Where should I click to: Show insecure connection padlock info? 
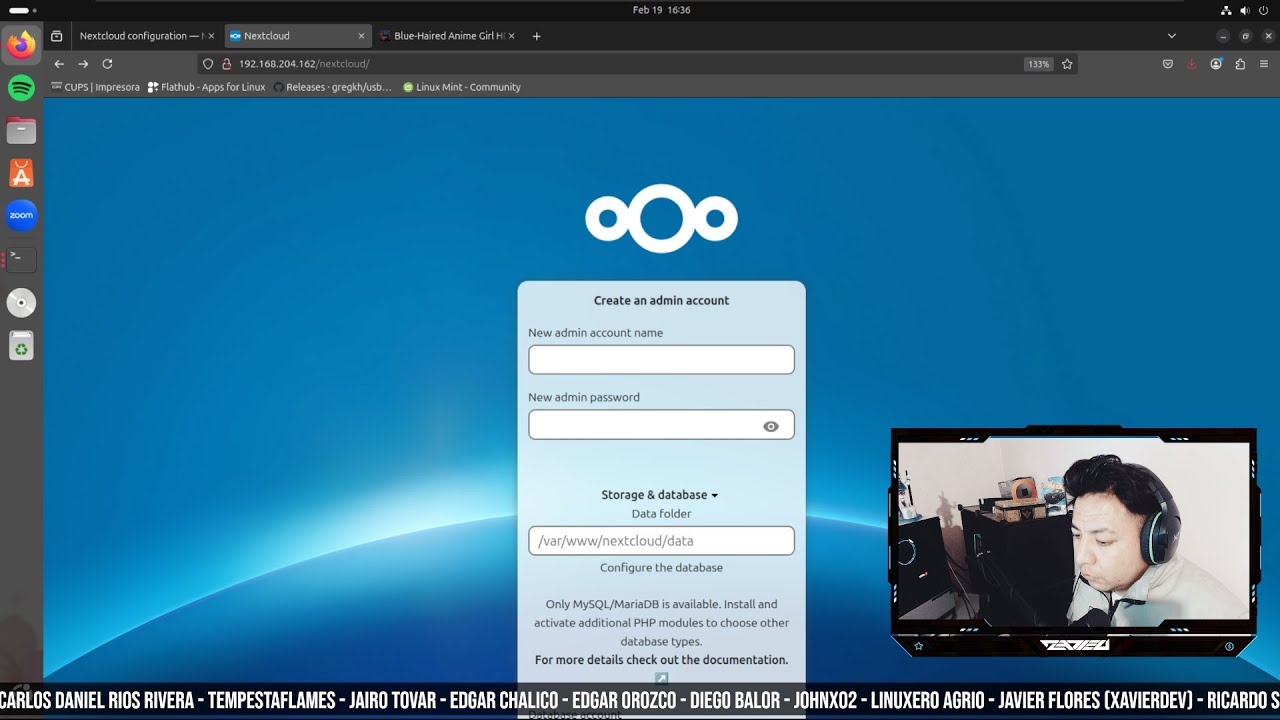(x=226, y=64)
